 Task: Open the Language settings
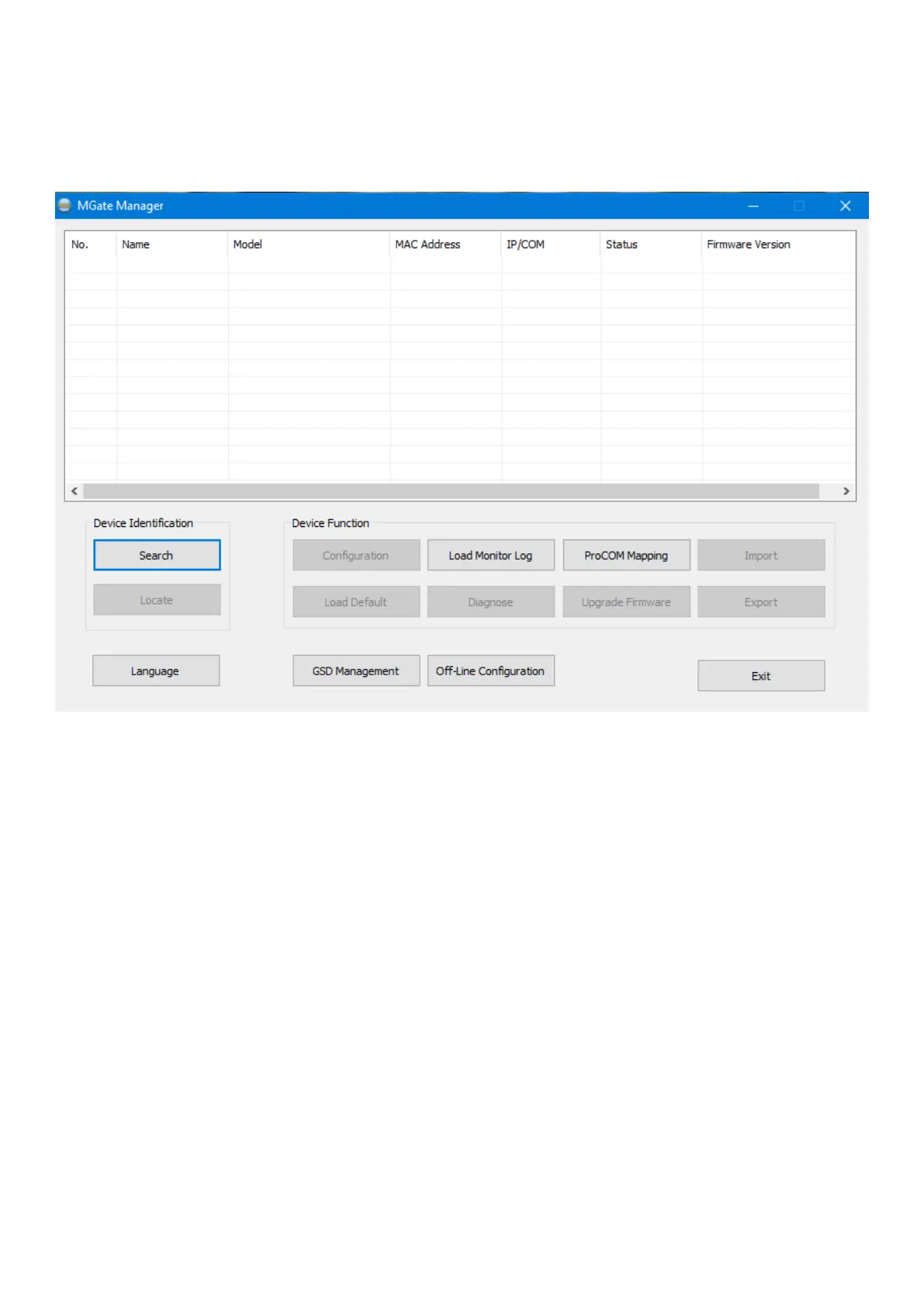pos(155,671)
